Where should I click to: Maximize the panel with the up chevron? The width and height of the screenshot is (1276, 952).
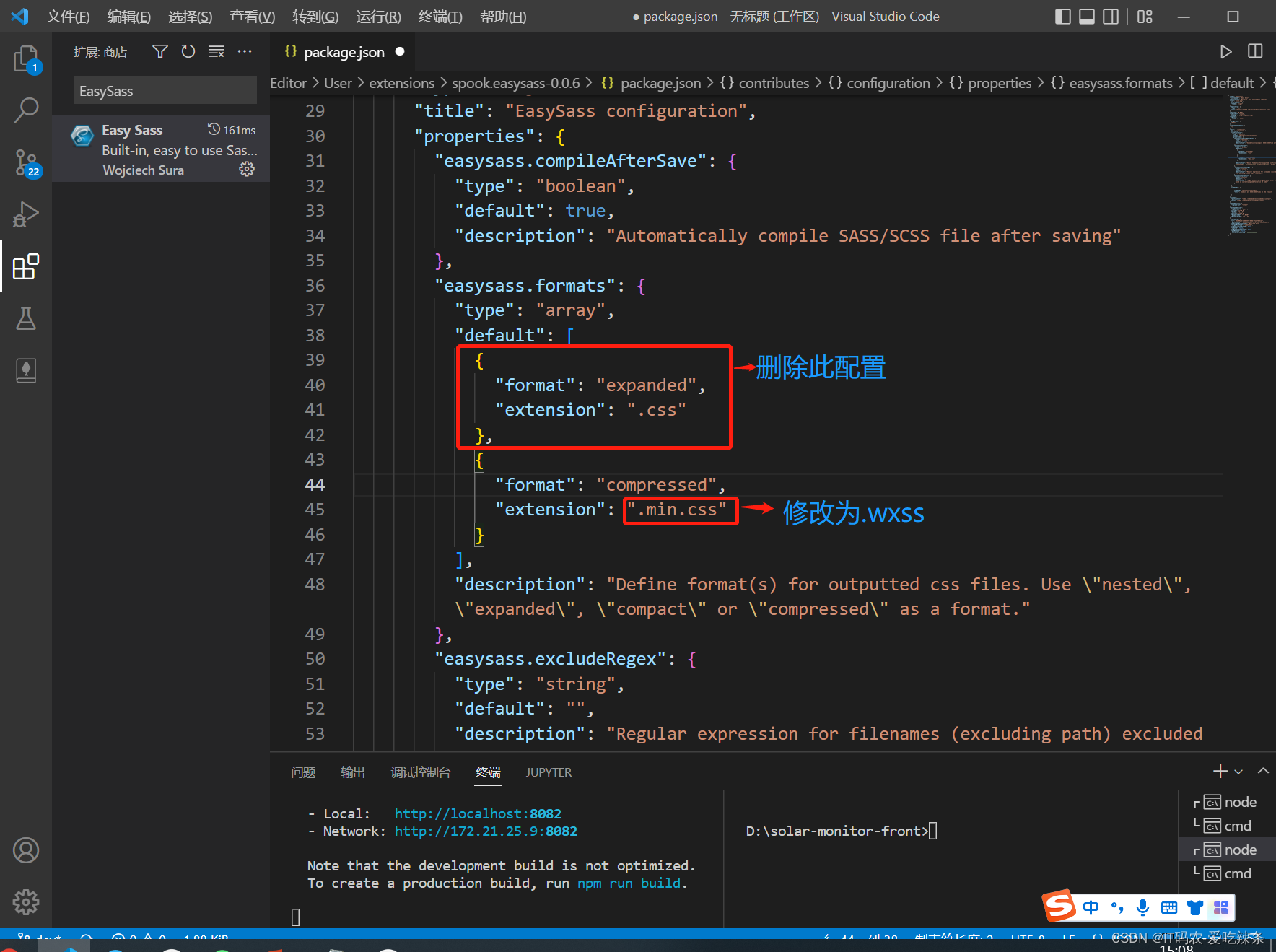tap(1263, 771)
